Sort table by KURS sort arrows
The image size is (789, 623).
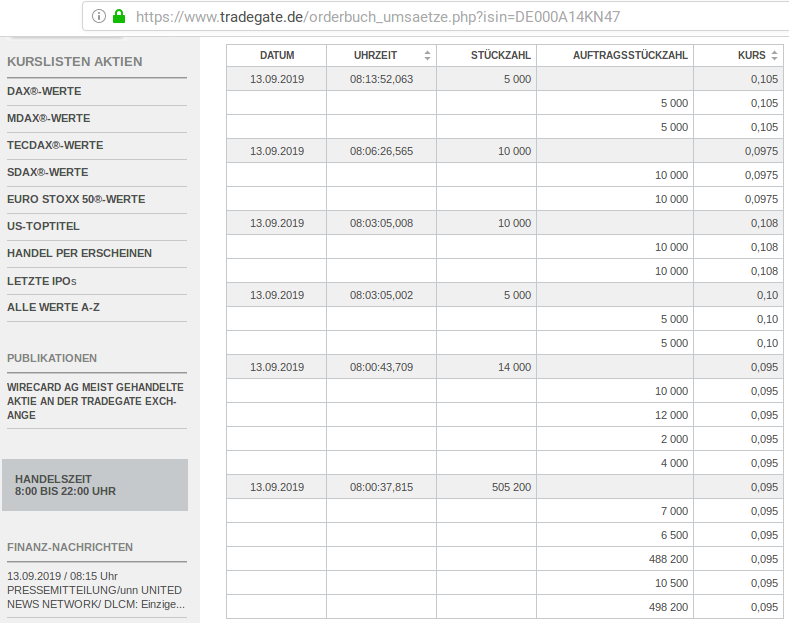774,55
